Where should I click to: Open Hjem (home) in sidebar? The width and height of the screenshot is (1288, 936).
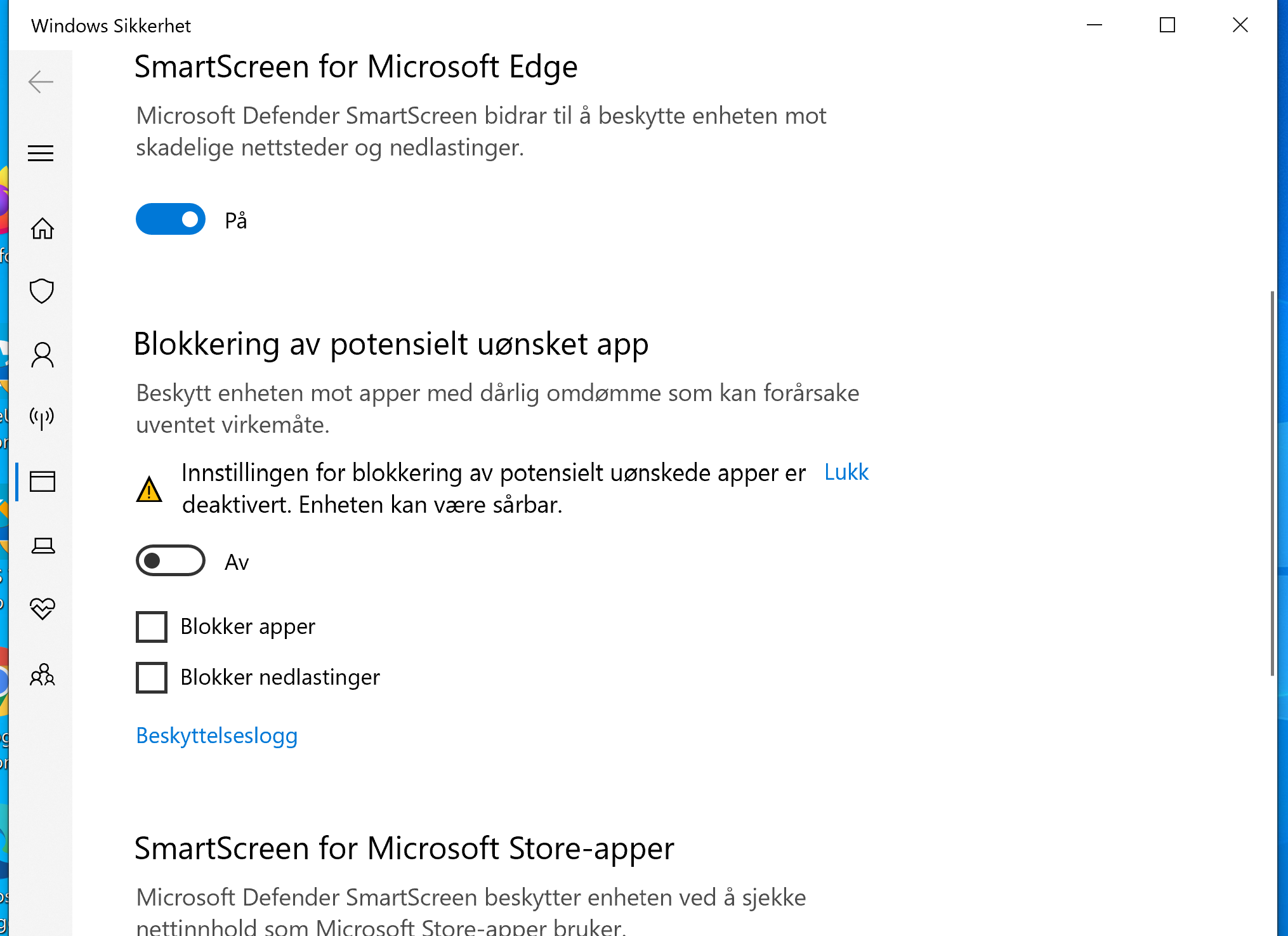pyautogui.click(x=41, y=228)
